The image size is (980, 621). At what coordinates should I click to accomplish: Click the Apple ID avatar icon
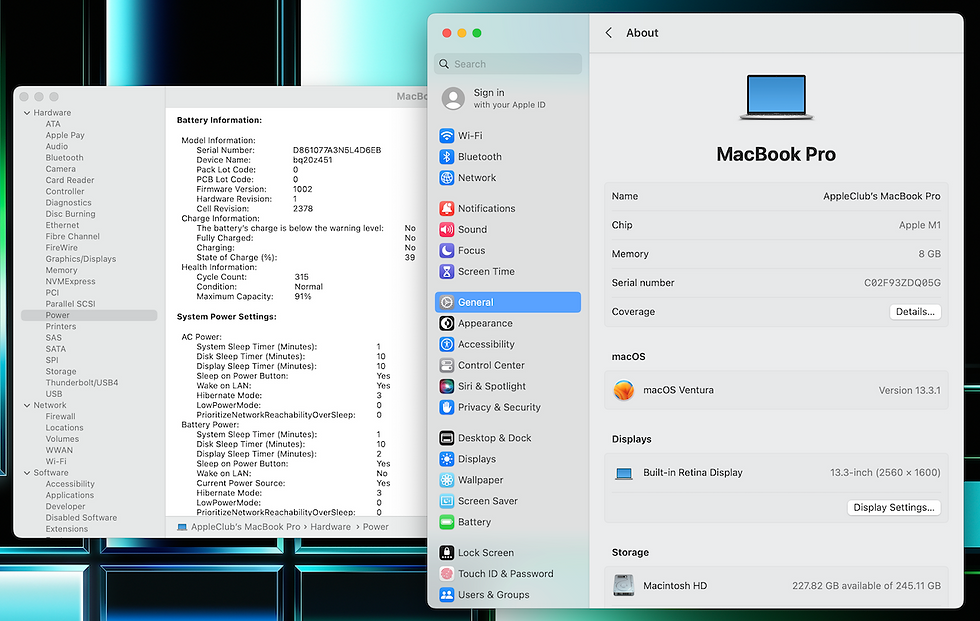(453, 99)
